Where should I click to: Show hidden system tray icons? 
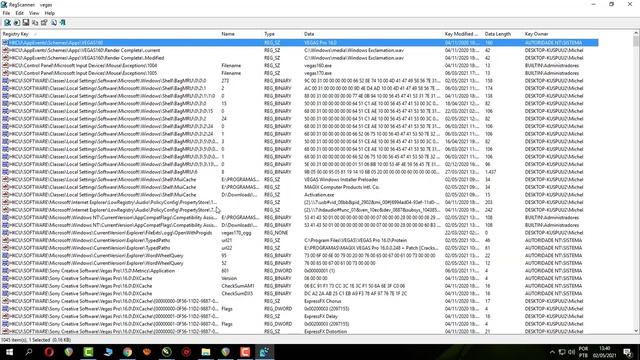coord(552,352)
